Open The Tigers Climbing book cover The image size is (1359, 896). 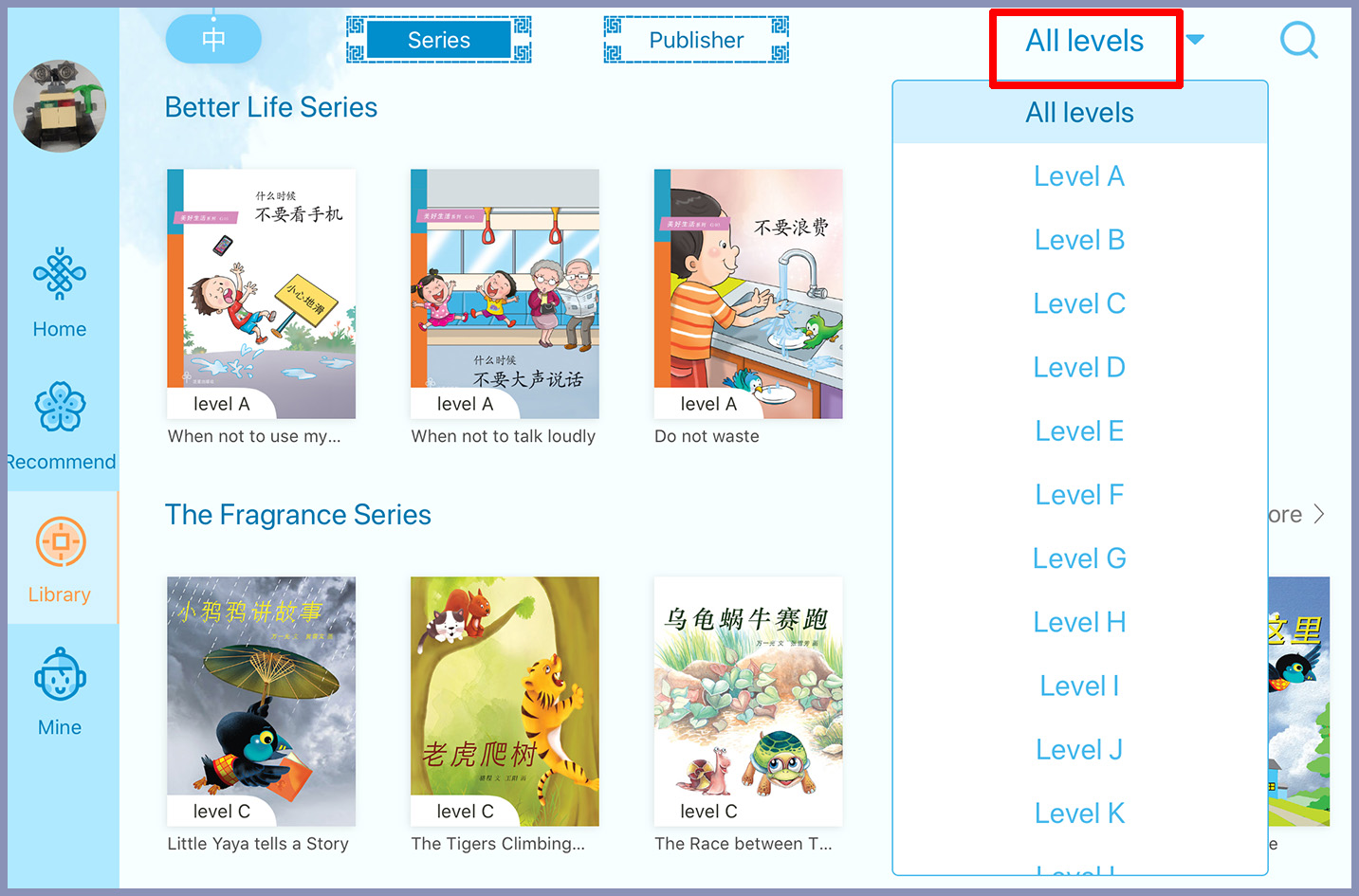click(x=505, y=702)
